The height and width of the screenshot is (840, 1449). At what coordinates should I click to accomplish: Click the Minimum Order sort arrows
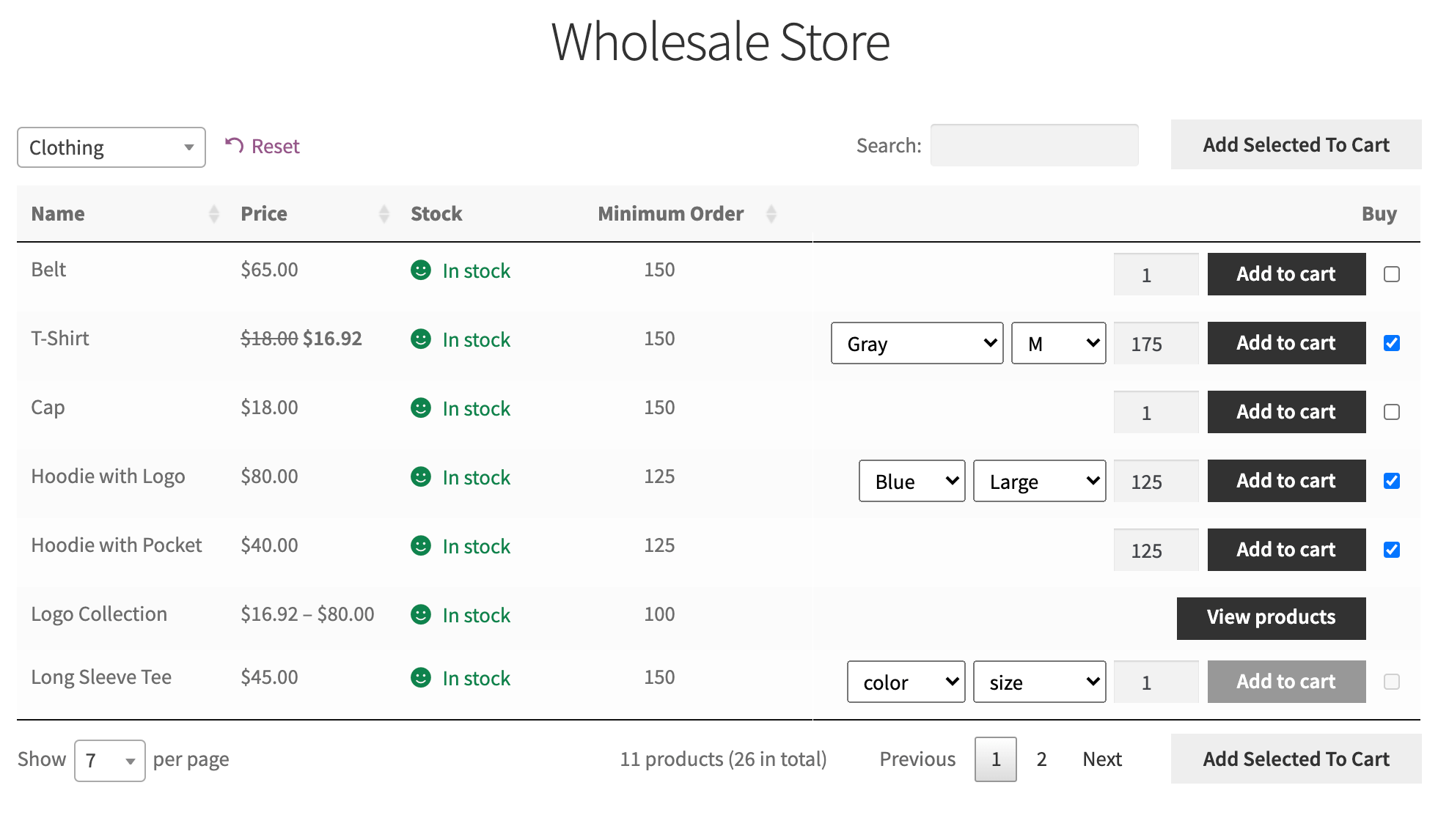771,213
